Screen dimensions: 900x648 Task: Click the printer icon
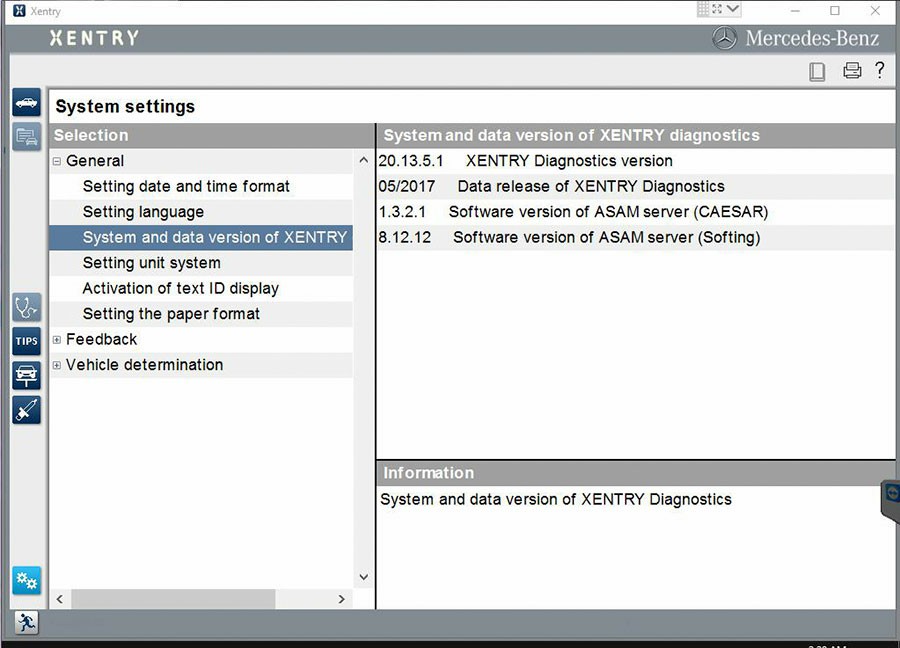coord(852,71)
